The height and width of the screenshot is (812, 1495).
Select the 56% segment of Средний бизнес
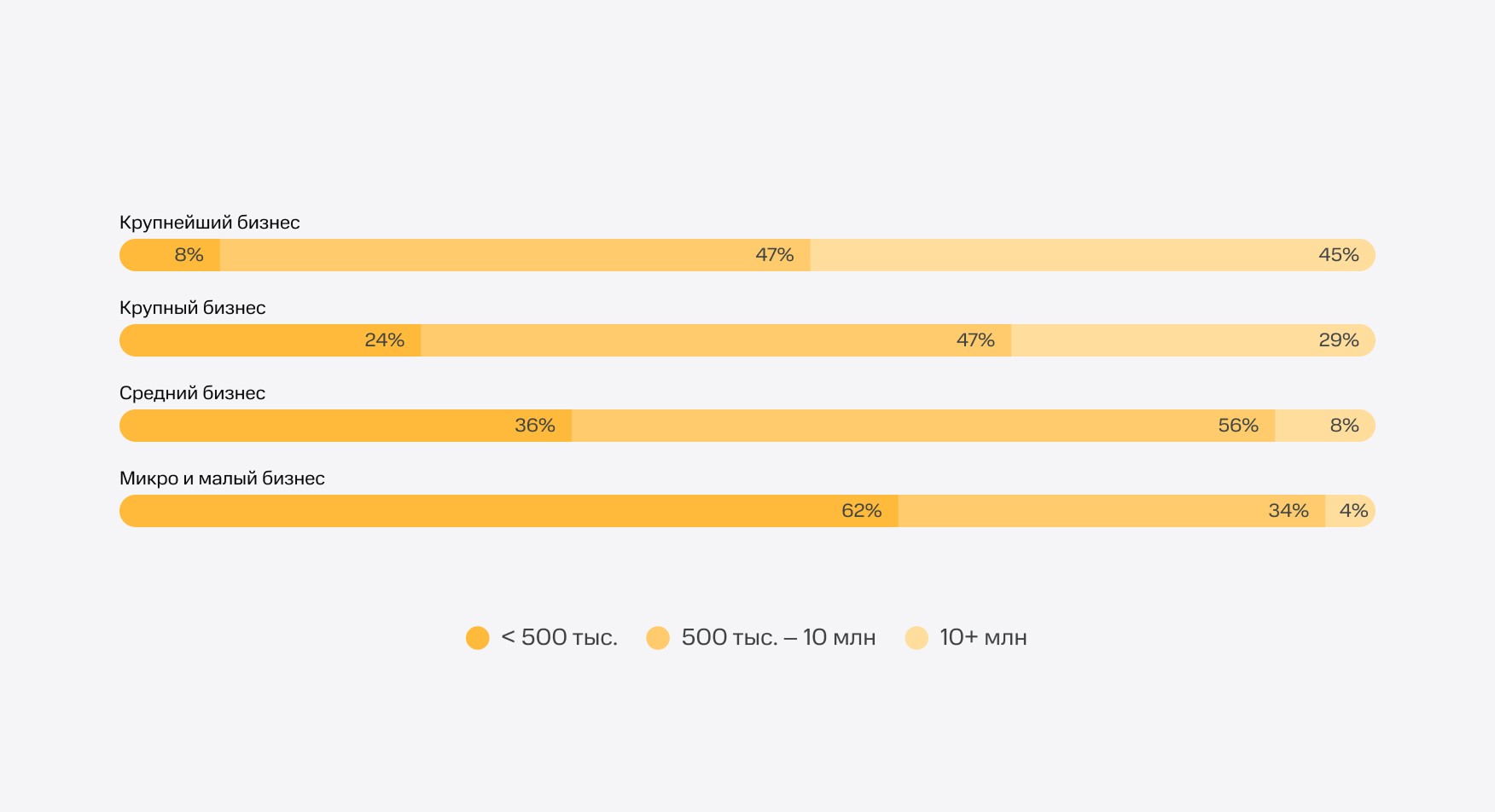[923, 426]
